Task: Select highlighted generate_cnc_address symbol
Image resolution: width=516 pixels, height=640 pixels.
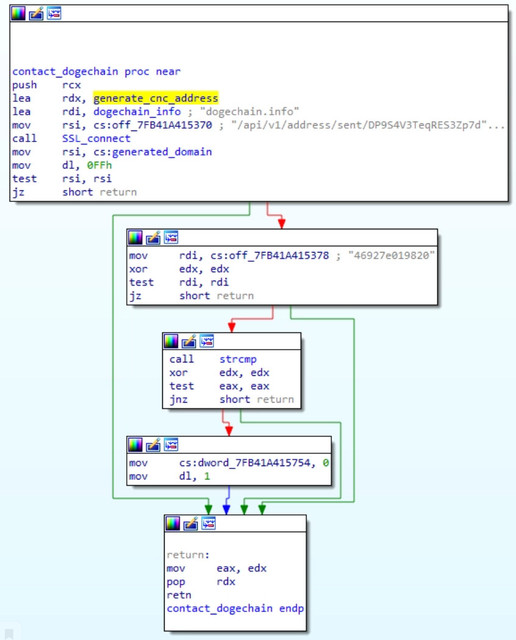Action: click(156, 98)
